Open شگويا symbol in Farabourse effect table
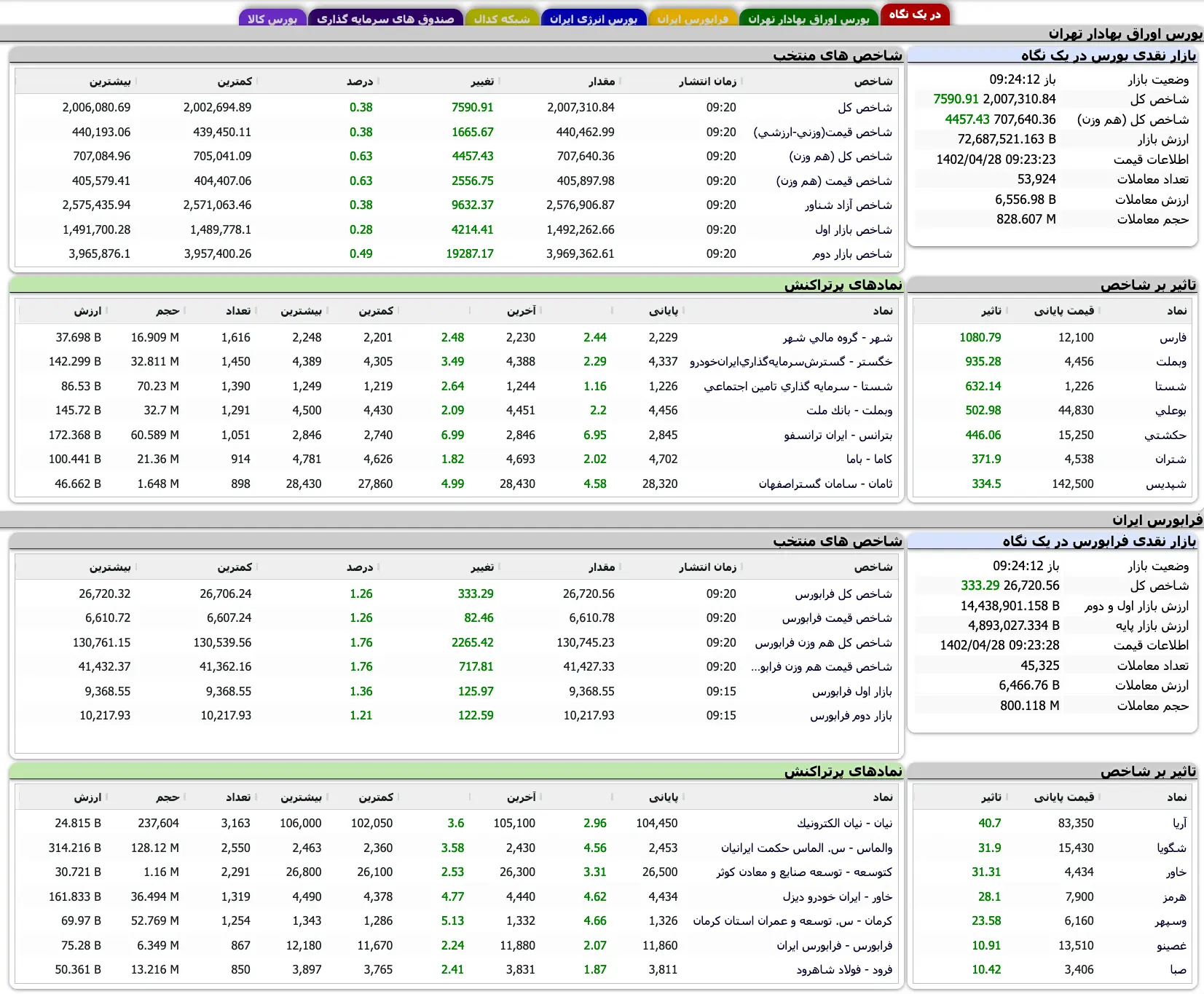This screenshot has width=1204, height=994. pyautogui.click(x=1171, y=848)
